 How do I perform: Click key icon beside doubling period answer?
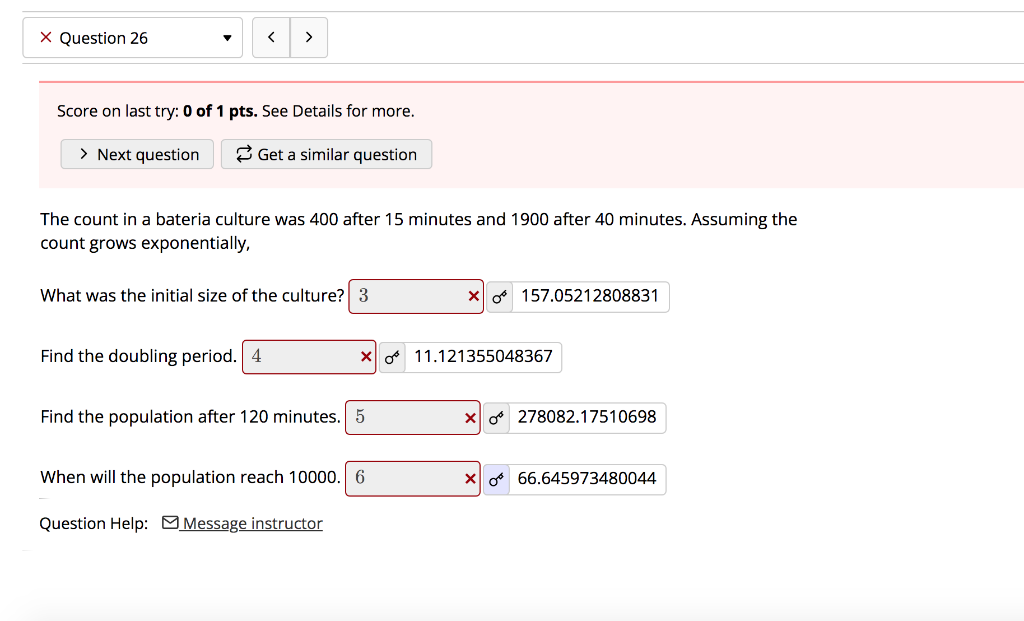click(392, 357)
